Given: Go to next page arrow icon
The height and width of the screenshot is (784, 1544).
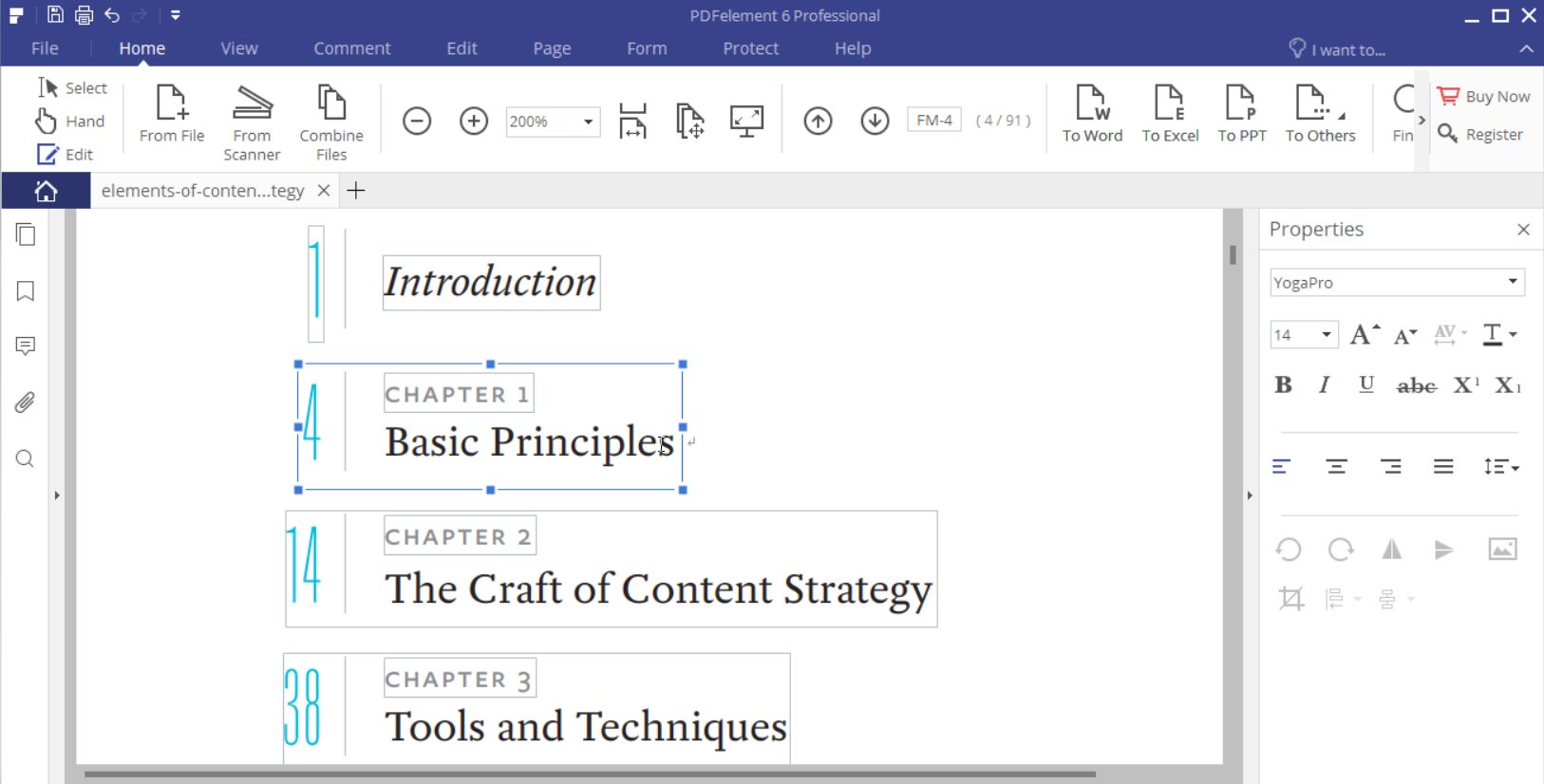Looking at the screenshot, I should pyautogui.click(x=875, y=121).
